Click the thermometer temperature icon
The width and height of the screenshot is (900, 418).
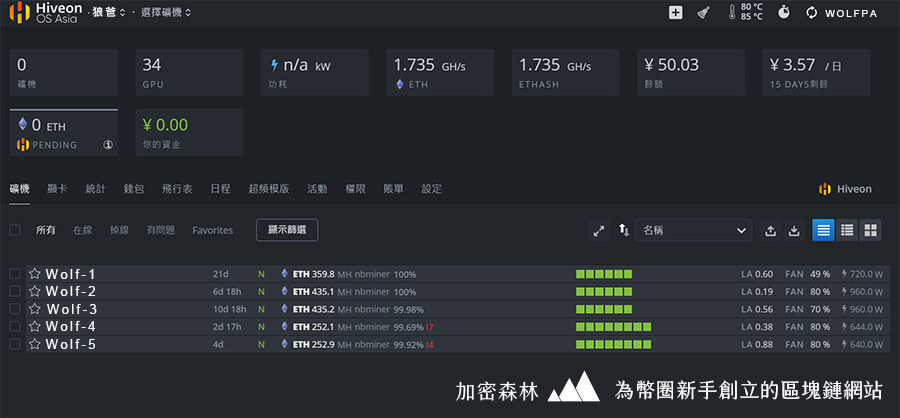pyautogui.click(x=732, y=12)
